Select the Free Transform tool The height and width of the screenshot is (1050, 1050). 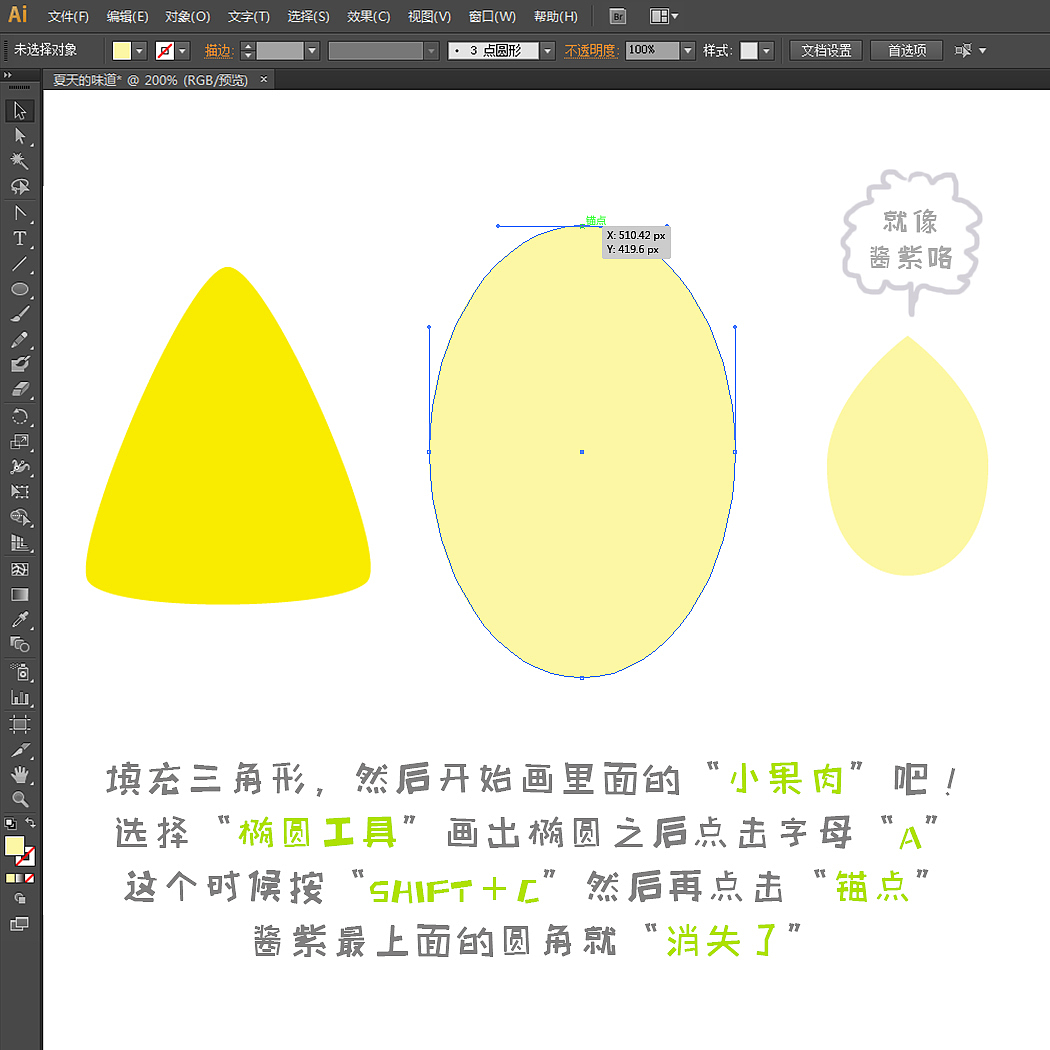[19, 492]
